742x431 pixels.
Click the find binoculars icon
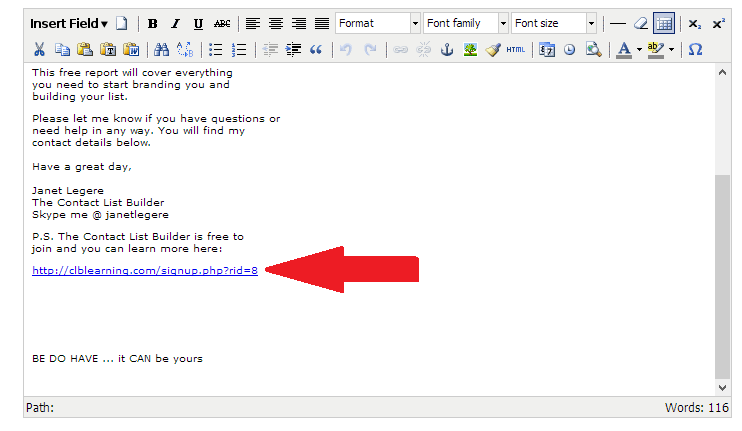coord(162,49)
